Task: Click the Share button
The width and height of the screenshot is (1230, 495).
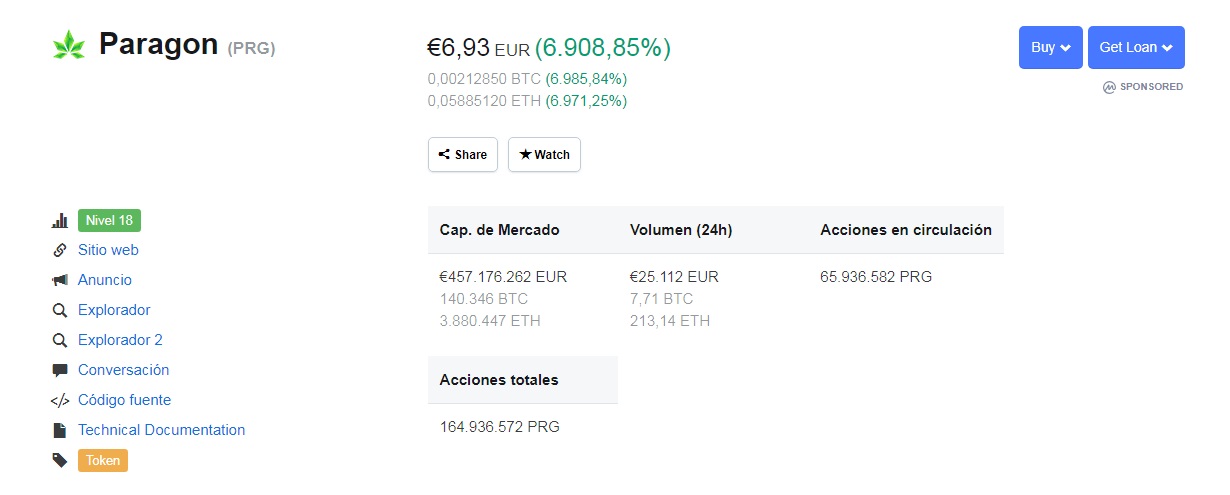Action: (463, 154)
